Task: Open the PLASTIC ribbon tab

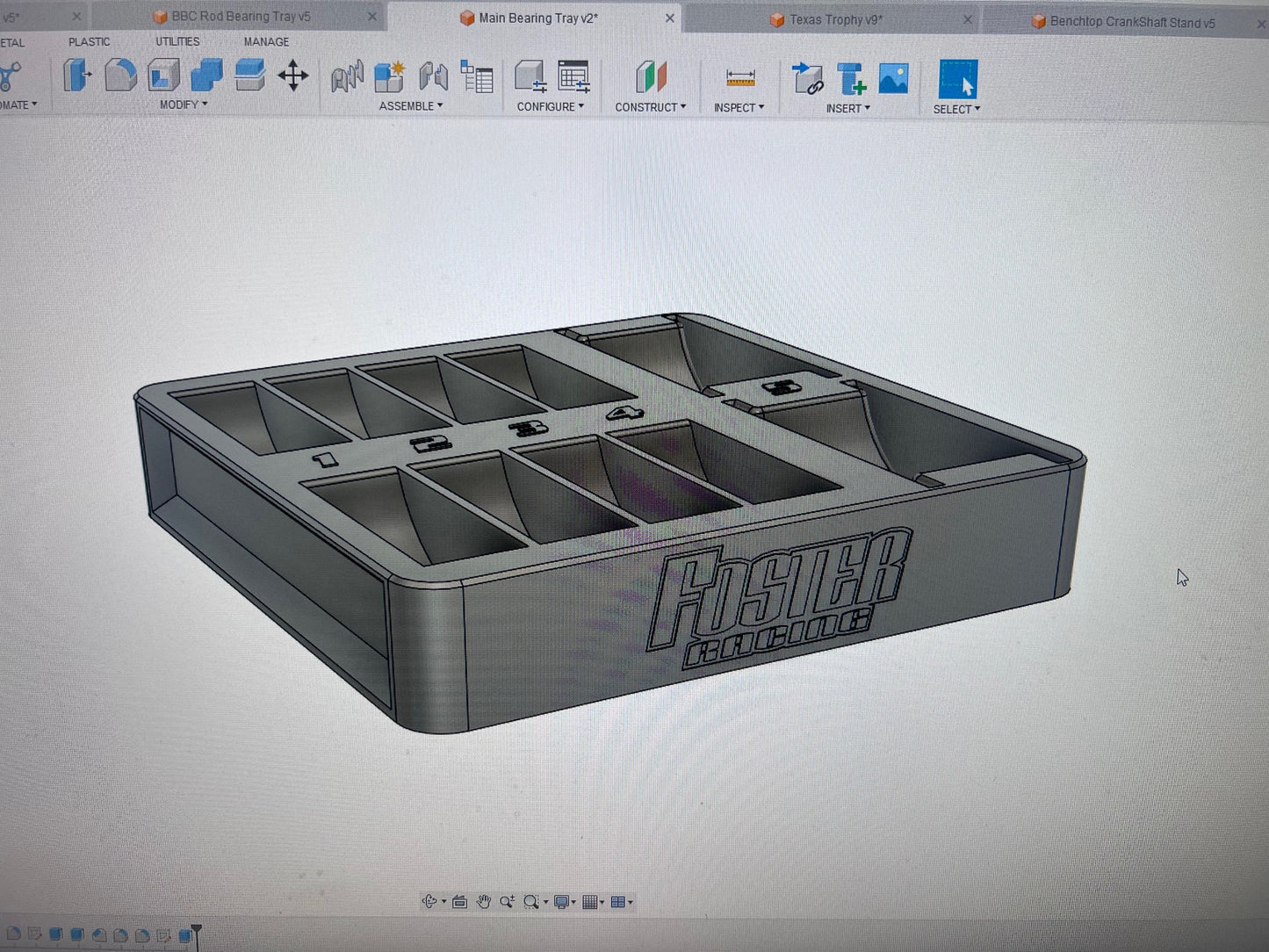Action: 90,41
